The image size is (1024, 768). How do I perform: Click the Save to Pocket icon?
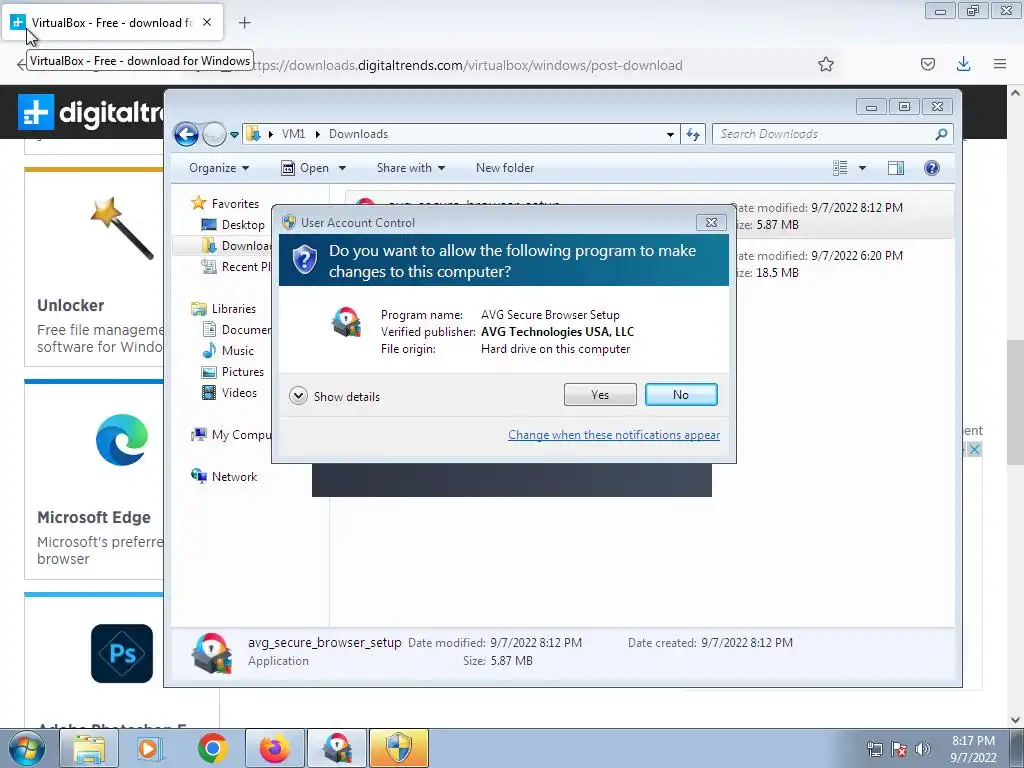[x=927, y=64]
